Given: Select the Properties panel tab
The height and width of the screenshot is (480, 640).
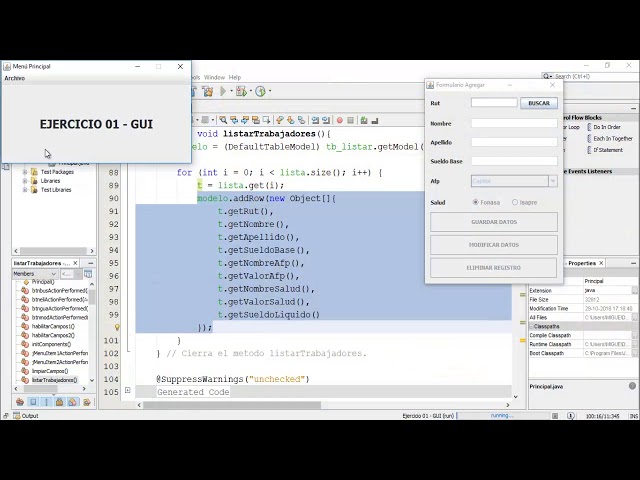Looking at the screenshot, I should click(x=582, y=263).
